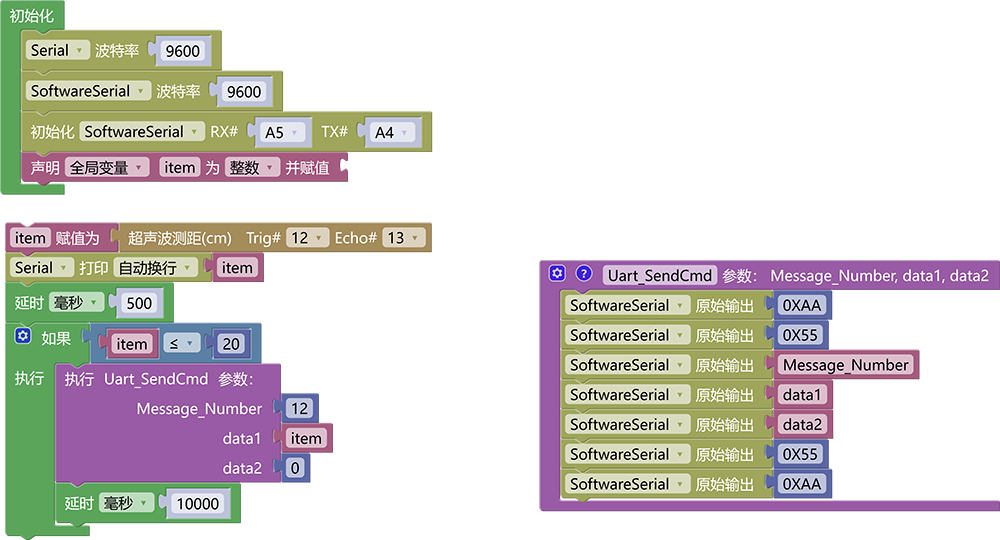Open the RX# A5 pin dropdown

point(281,133)
